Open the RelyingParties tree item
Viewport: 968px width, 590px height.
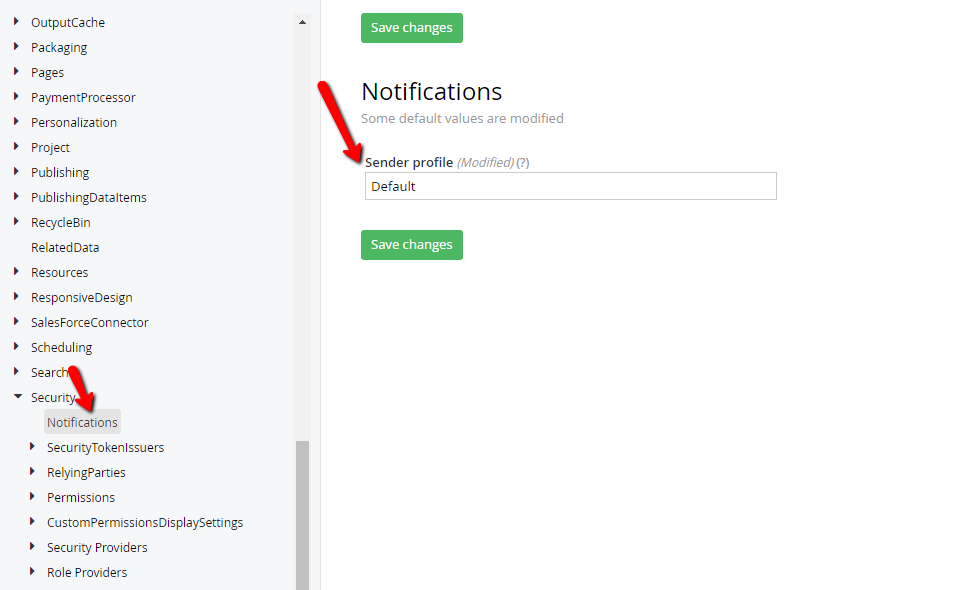click(86, 473)
